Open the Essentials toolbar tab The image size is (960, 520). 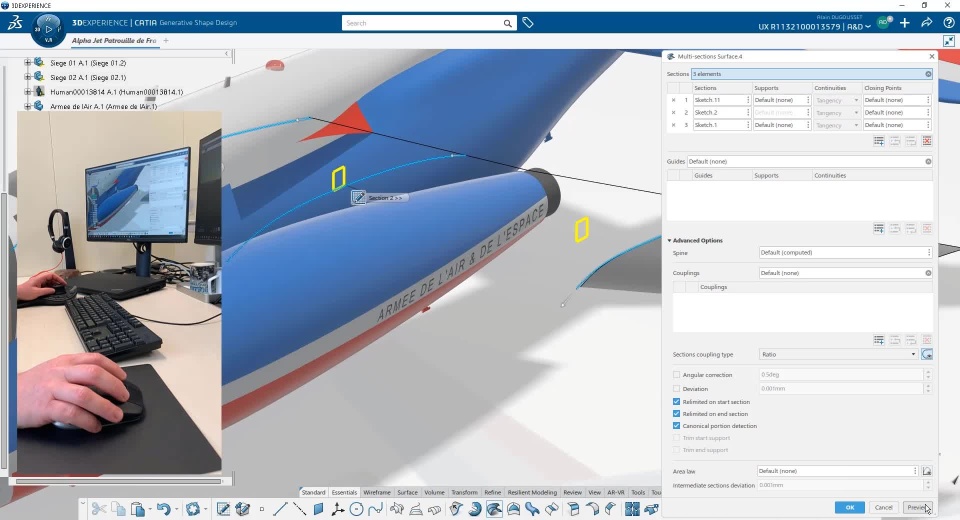tap(344, 492)
